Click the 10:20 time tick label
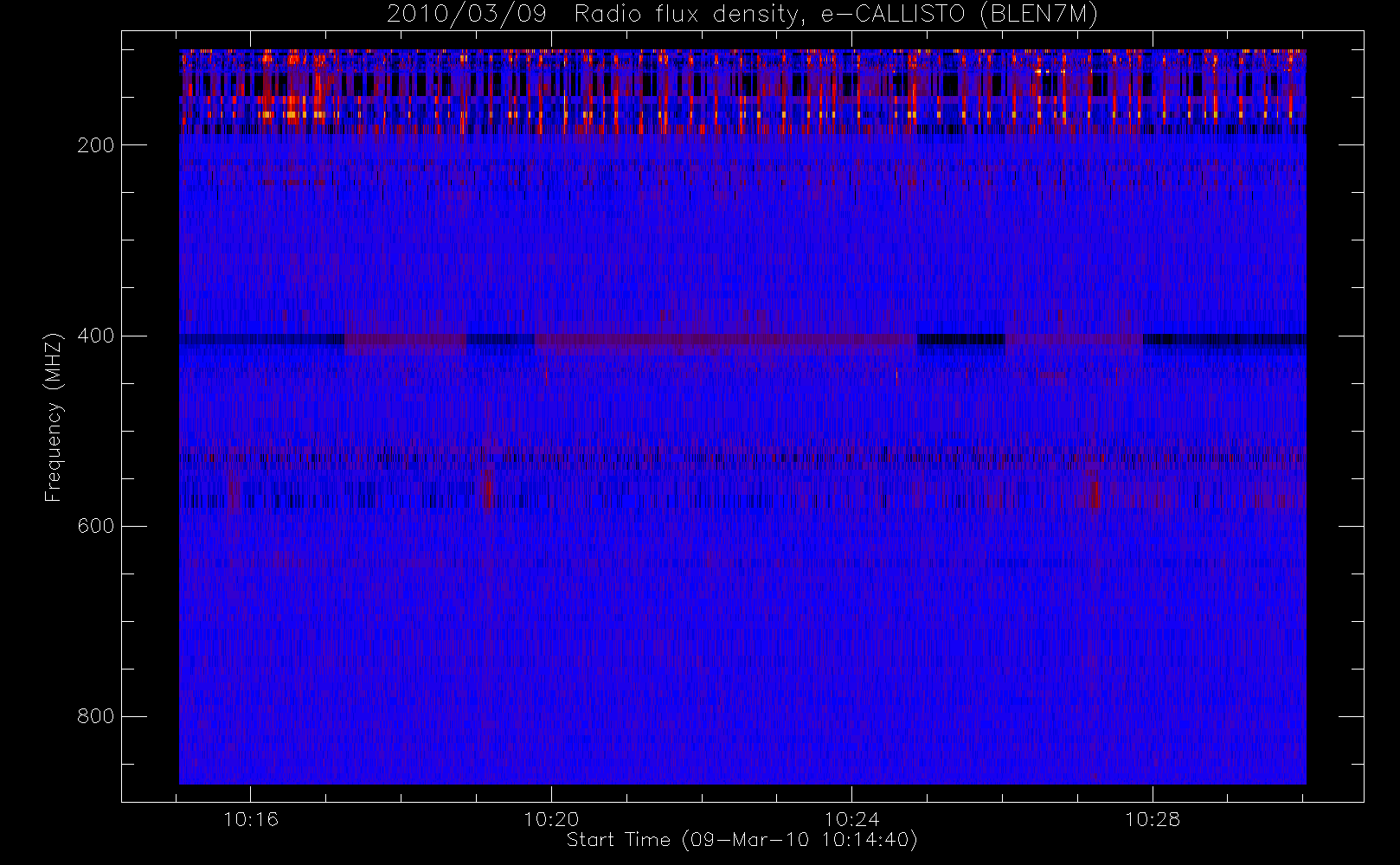1400x865 pixels. point(551,819)
